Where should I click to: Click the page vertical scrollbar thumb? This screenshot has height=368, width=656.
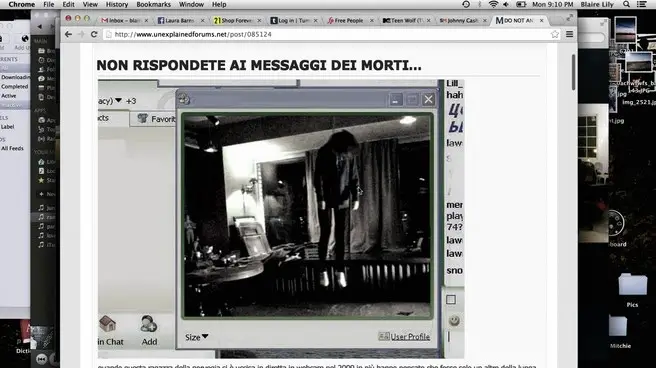[x=573, y=72]
